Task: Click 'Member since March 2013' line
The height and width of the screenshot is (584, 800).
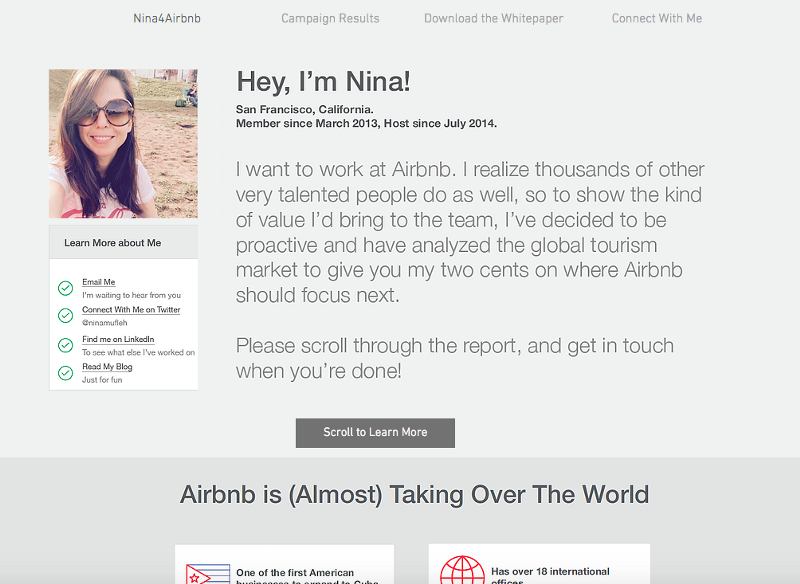Action: tap(366, 123)
